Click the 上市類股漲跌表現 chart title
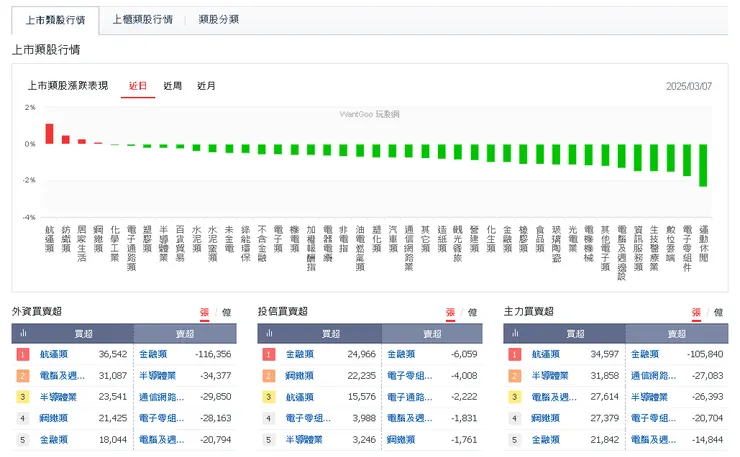This screenshot has width=740, height=457. coord(68,86)
